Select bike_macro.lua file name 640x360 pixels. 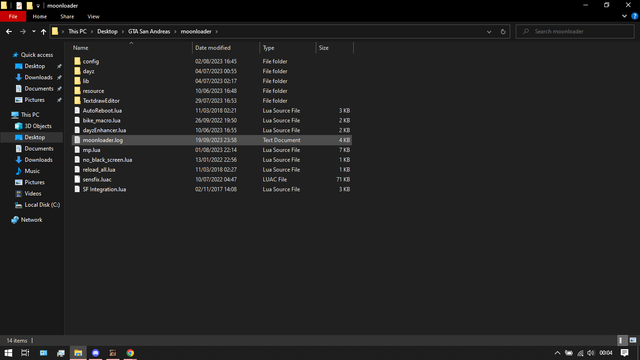click(101, 120)
